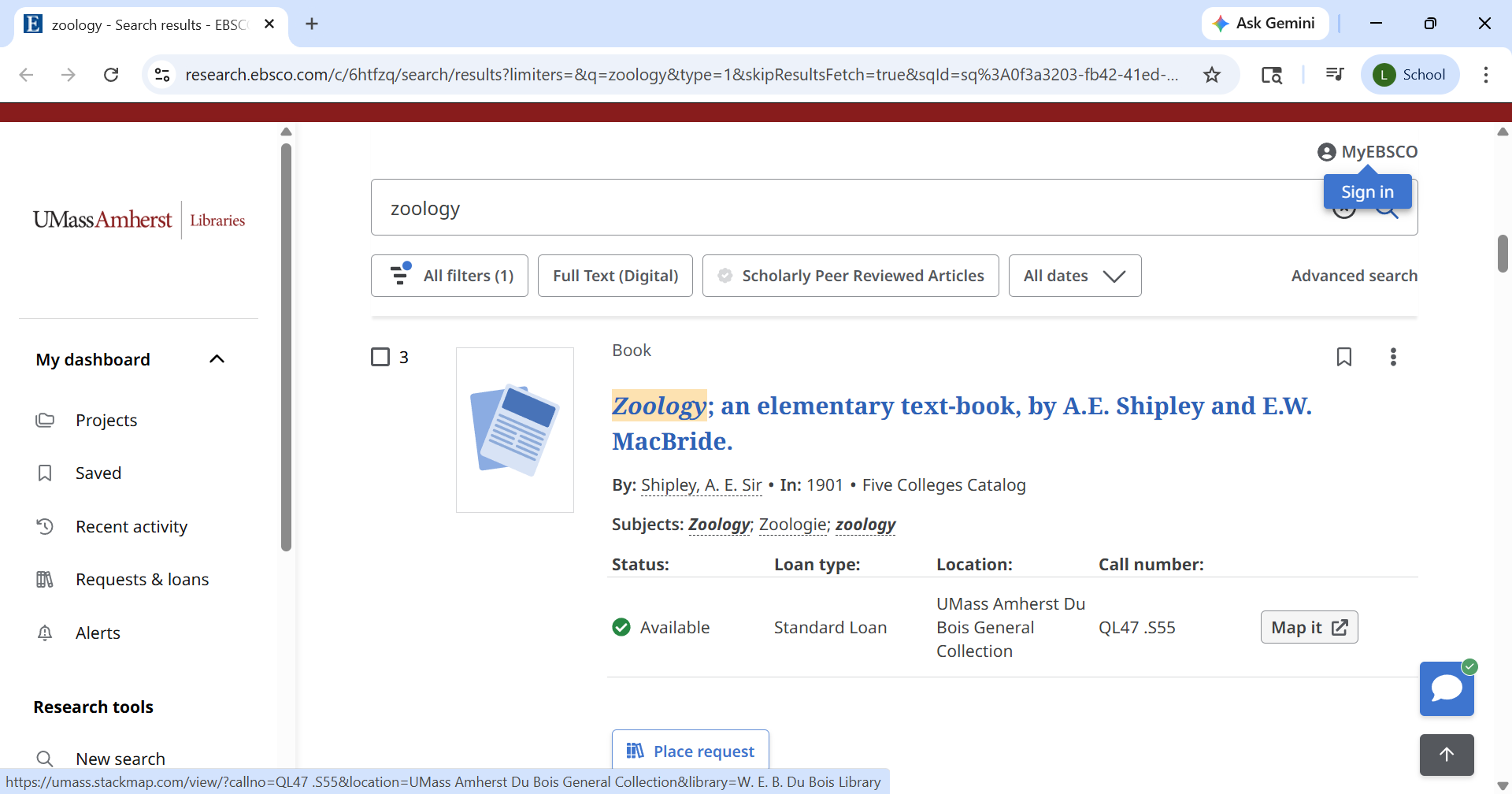Image resolution: width=1512 pixels, height=794 pixels.
Task: Open the record's overflow options menu
Action: click(1393, 357)
